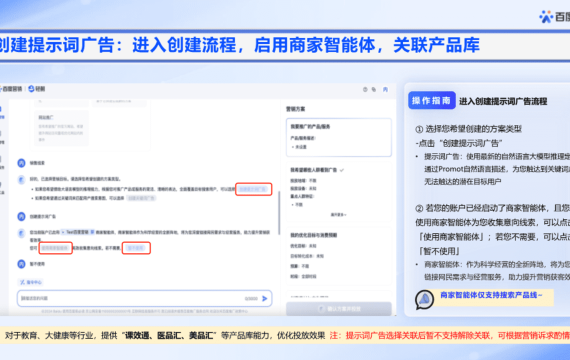The image size is (570, 360).
Task: Click the 确认方案并投放 button
Action: [x=339, y=309]
